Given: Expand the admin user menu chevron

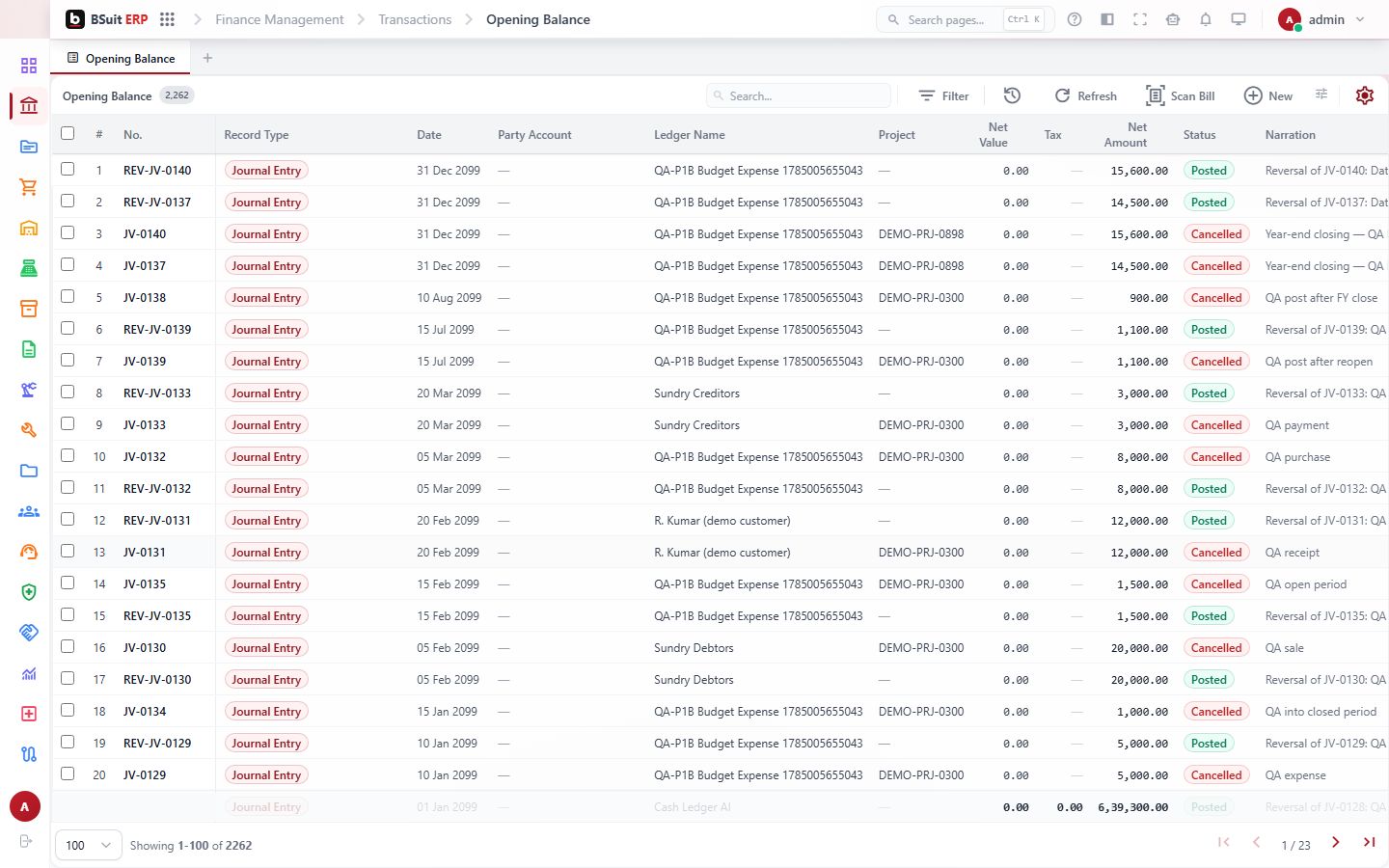Looking at the screenshot, I should pyautogui.click(x=1360, y=19).
